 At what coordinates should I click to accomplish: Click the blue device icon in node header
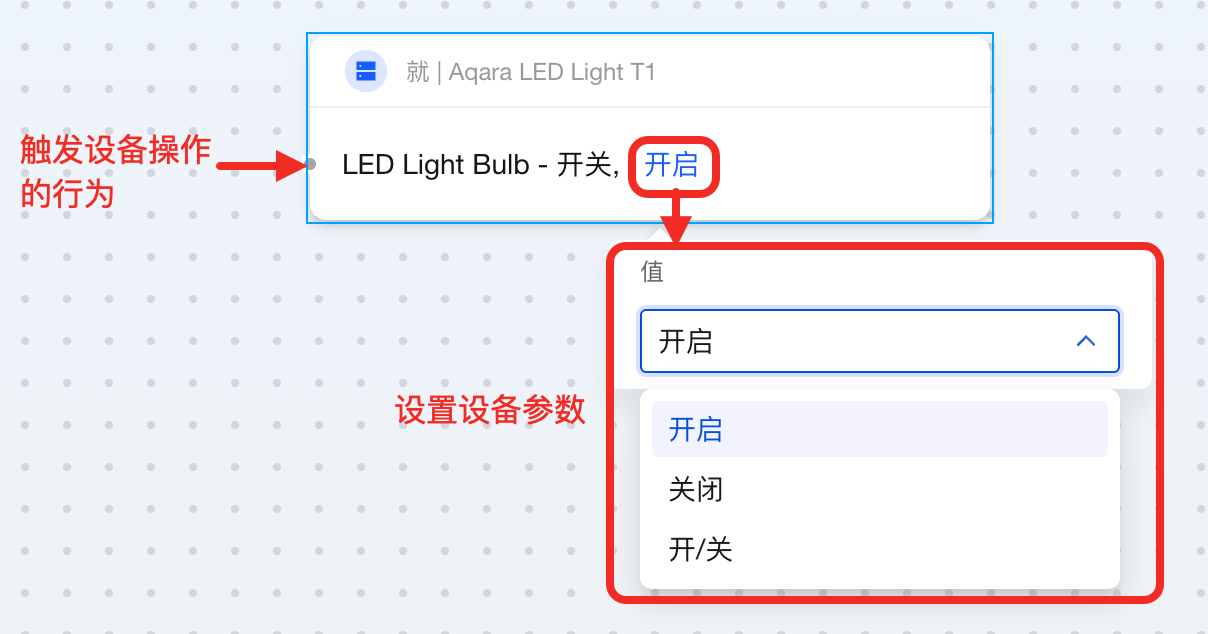point(366,71)
